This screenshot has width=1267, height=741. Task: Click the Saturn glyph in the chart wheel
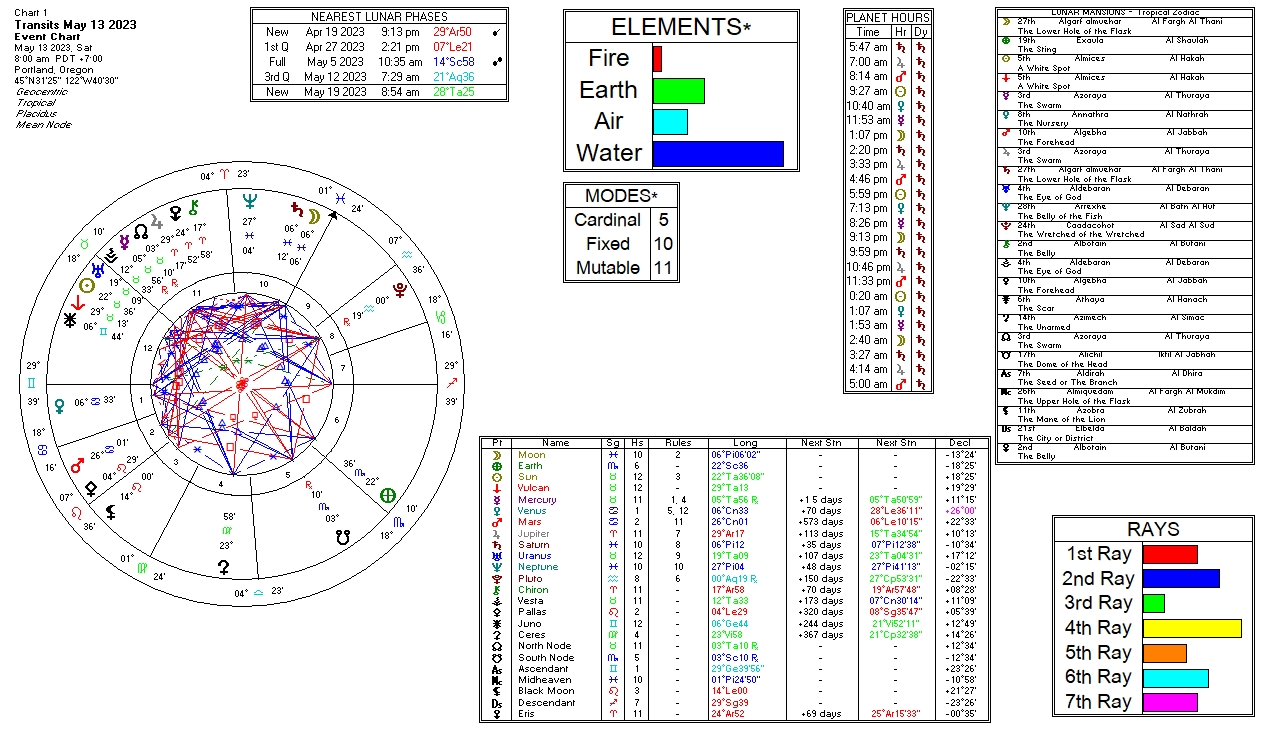coord(295,209)
